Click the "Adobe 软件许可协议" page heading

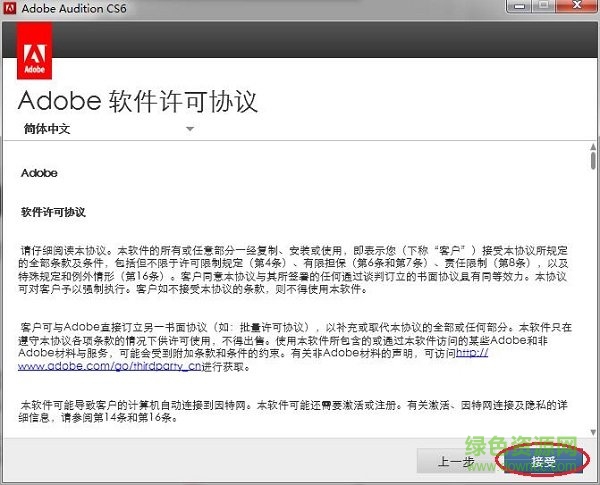(x=139, y=101)
